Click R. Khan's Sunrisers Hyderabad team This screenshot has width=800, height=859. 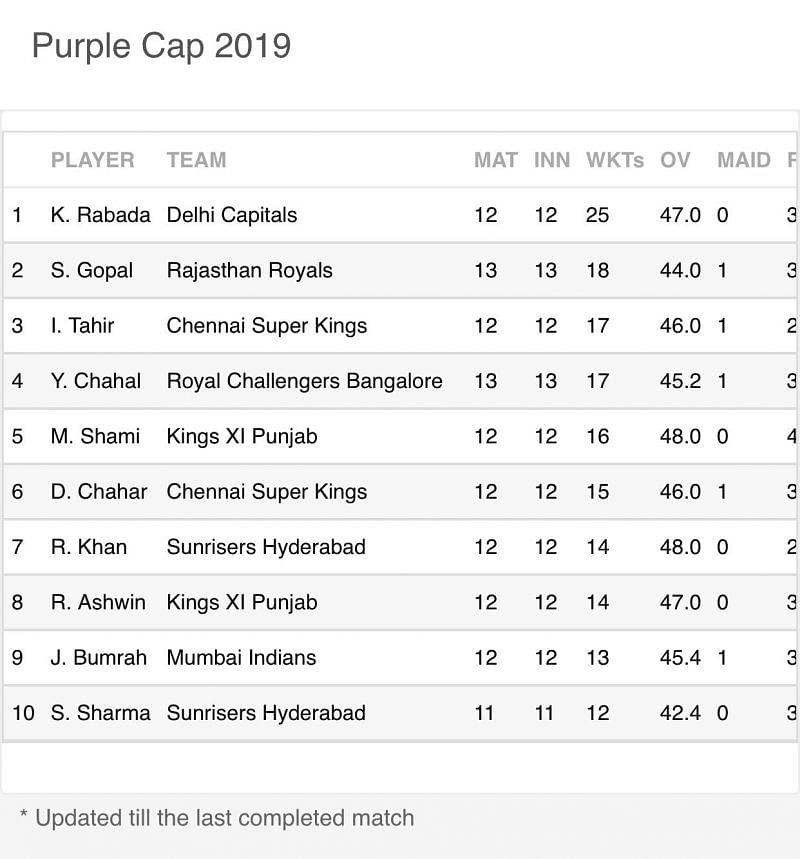(266, 547)
